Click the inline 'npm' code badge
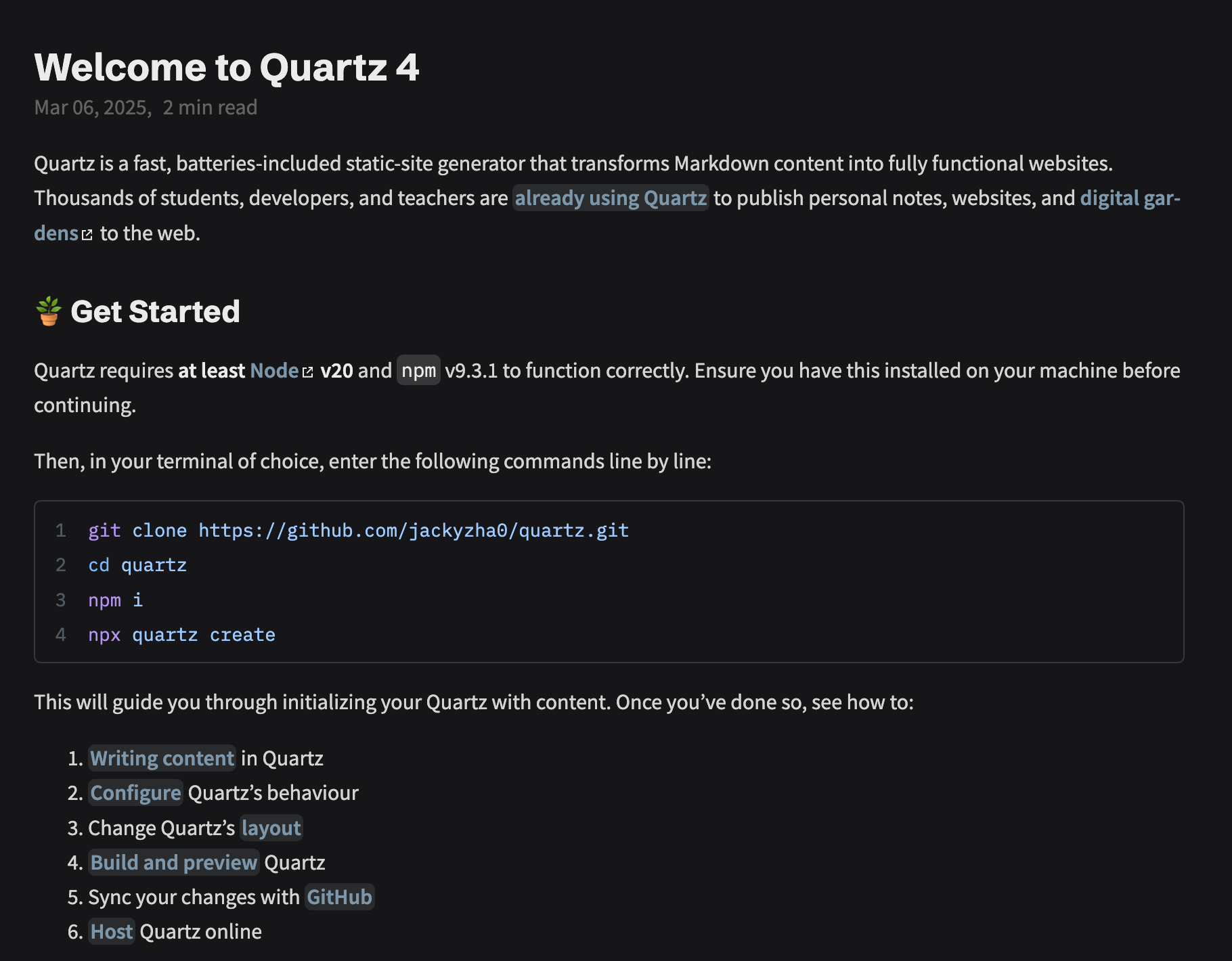 418,371
